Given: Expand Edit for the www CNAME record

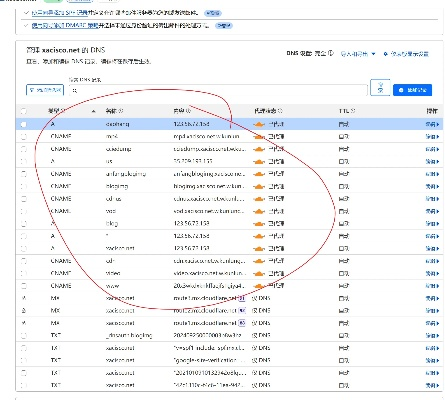Looking at the screenshot, I should point(432,286).
